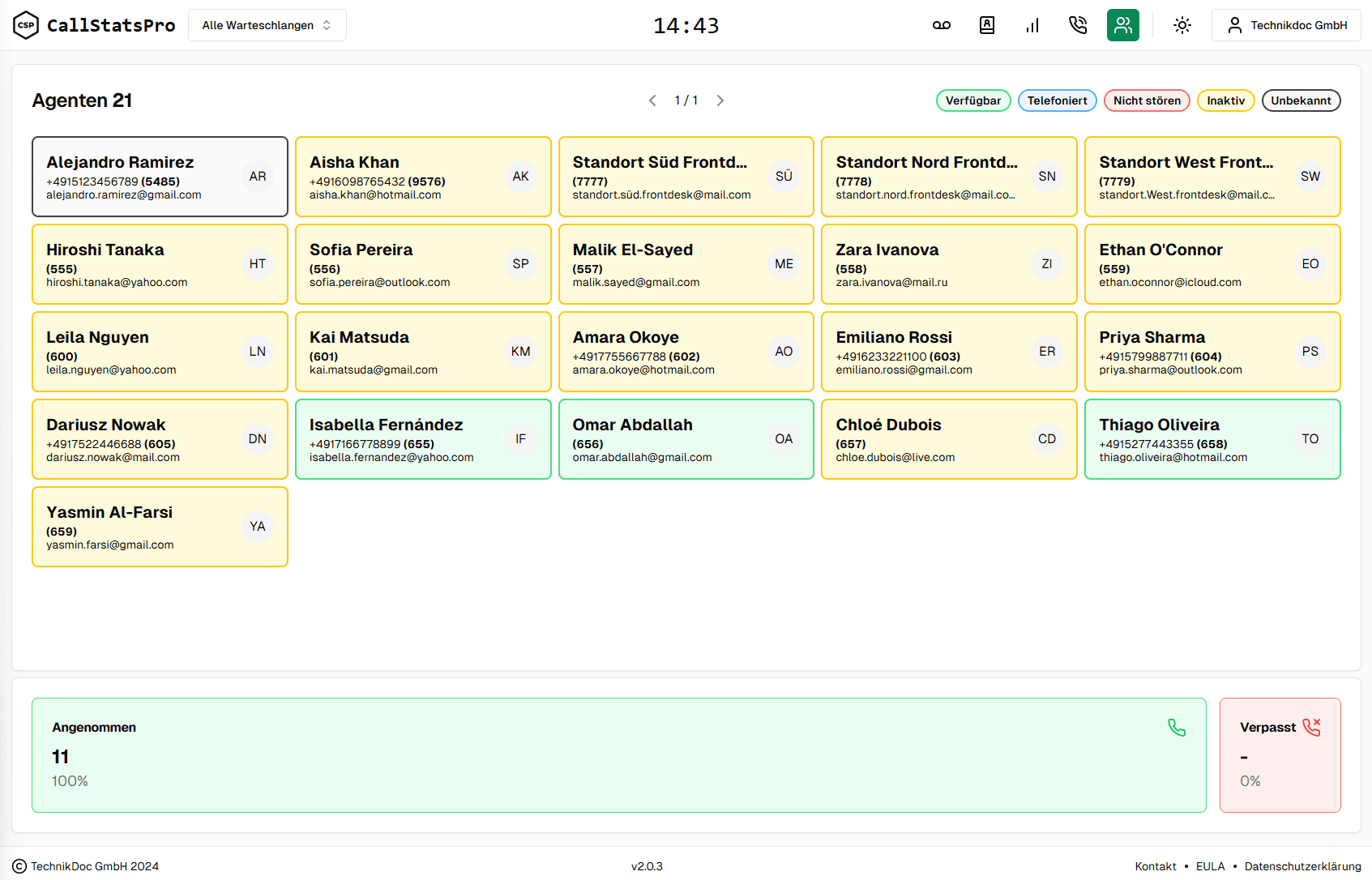
Task: Toggle the Verfügbar status filter
Action: click(x=972, y=100)
